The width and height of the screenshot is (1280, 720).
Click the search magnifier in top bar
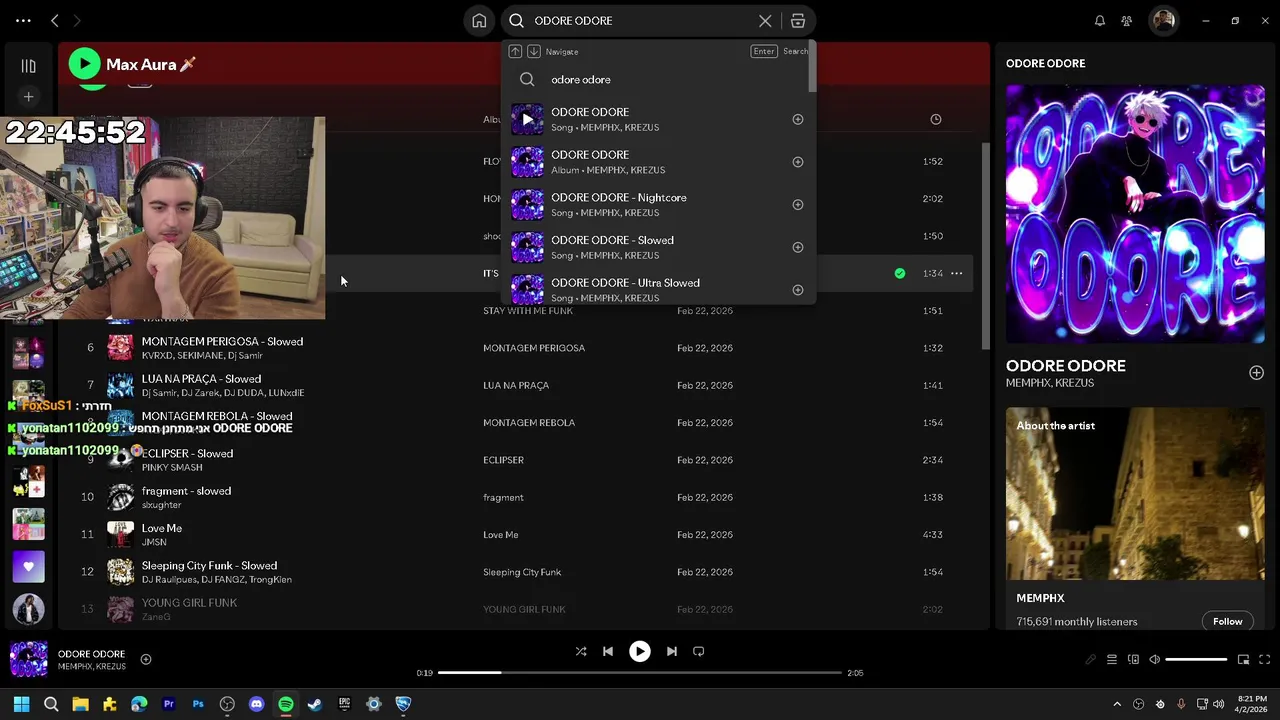click(517, 21)
